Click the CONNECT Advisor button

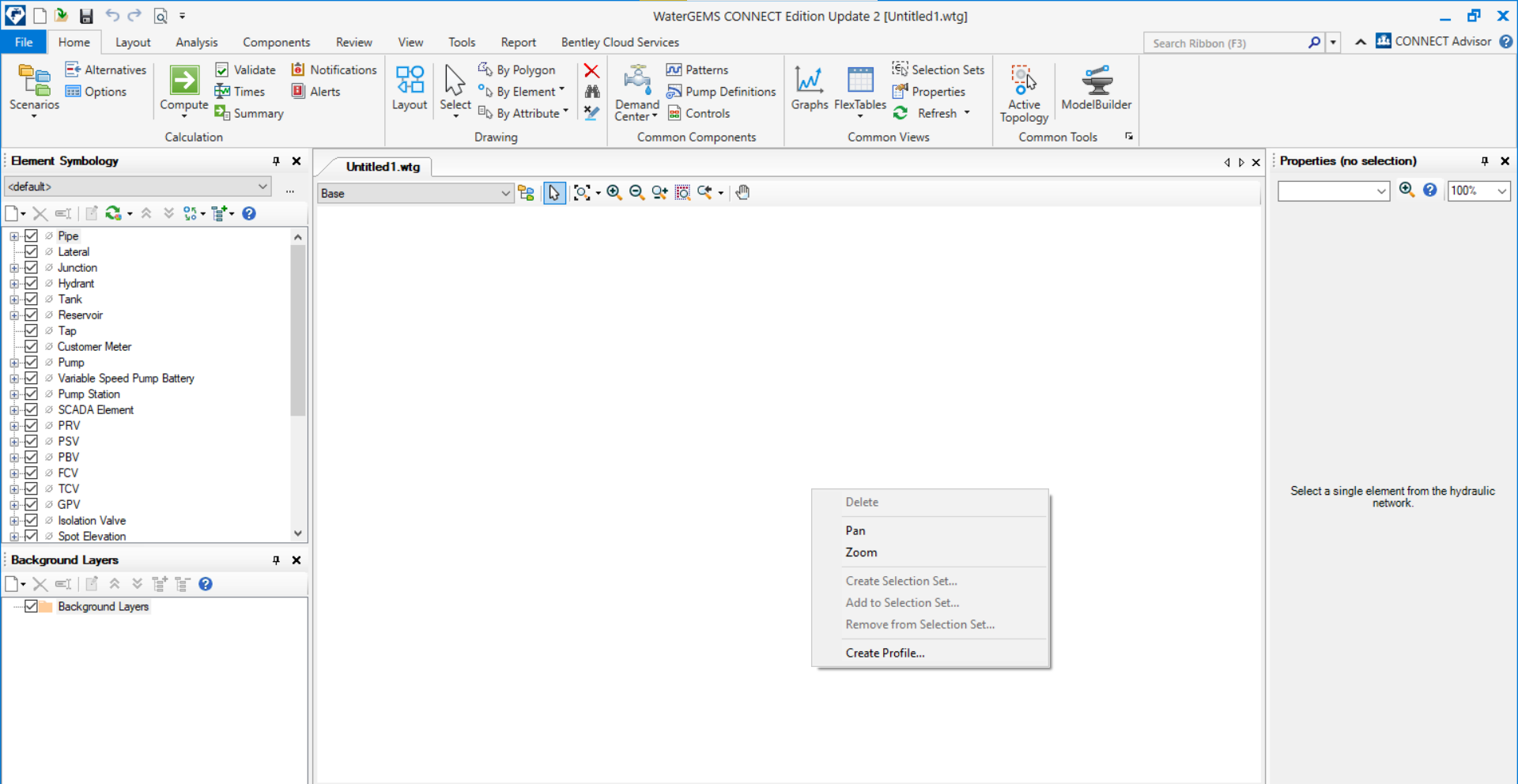pos(1433,42)
